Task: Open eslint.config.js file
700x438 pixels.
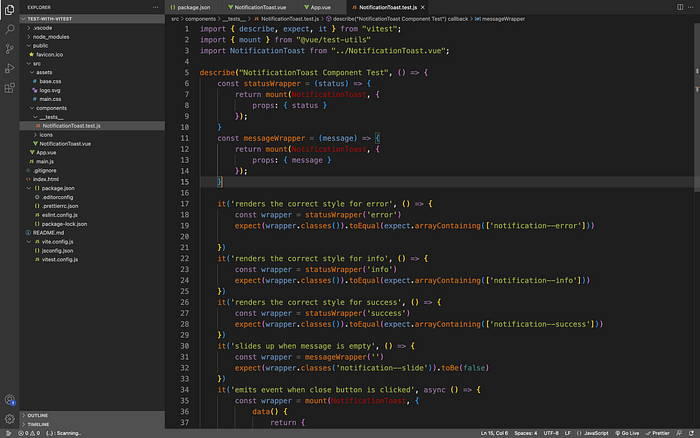Action: click(x=92, y=215)
